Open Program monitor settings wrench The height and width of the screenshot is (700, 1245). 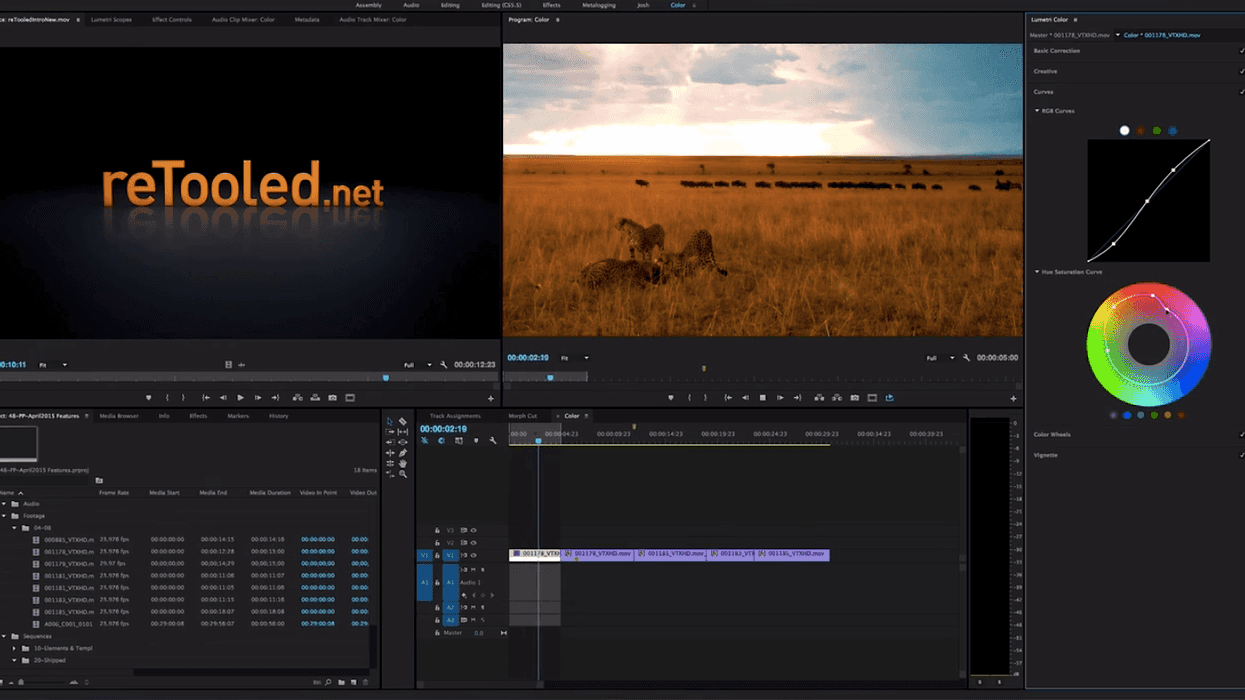[x=966, y=358]
